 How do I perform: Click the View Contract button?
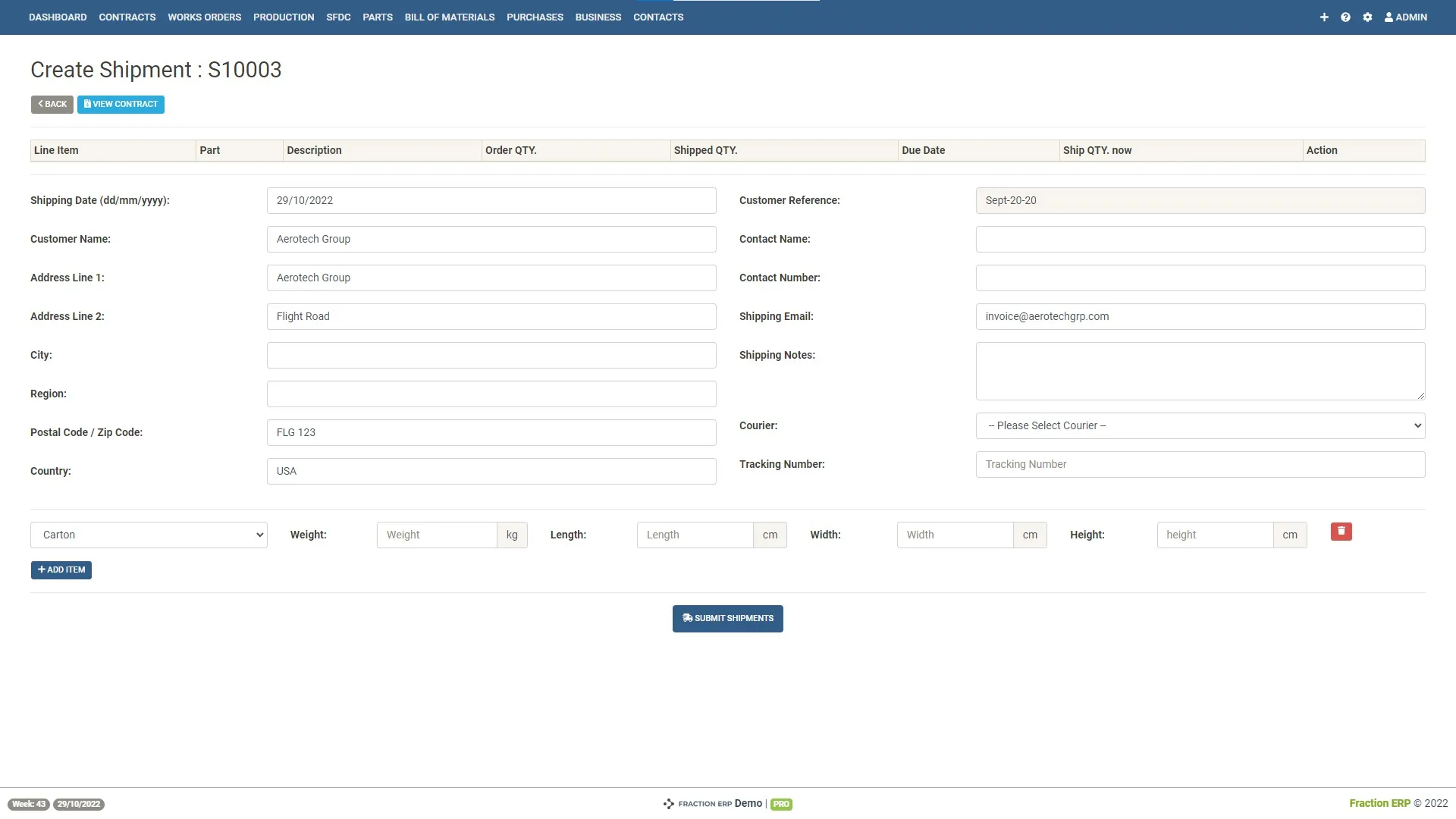coord(121,104)
